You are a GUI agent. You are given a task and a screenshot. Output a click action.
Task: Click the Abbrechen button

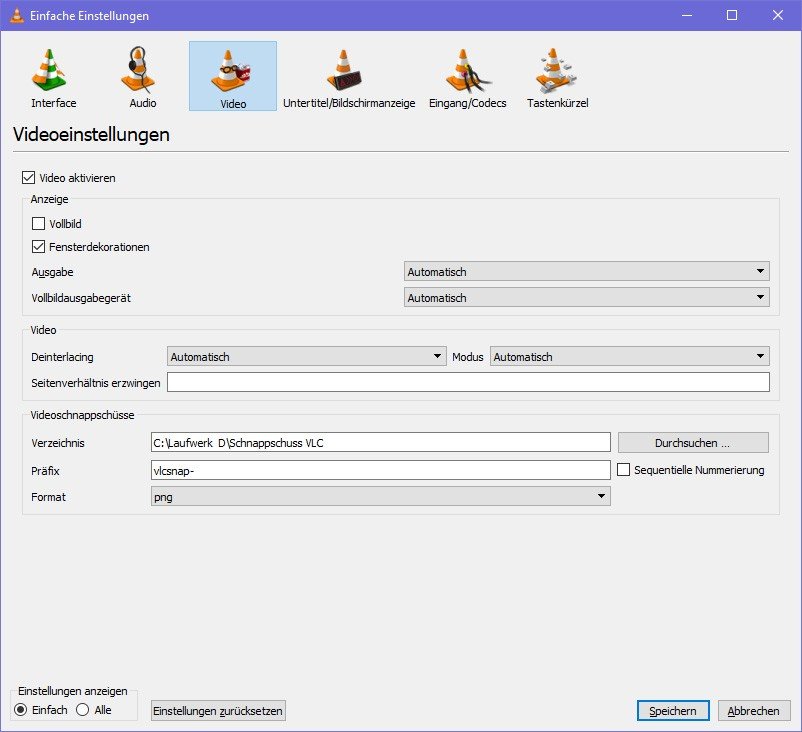pyautogui.click(x=754, y=711)
